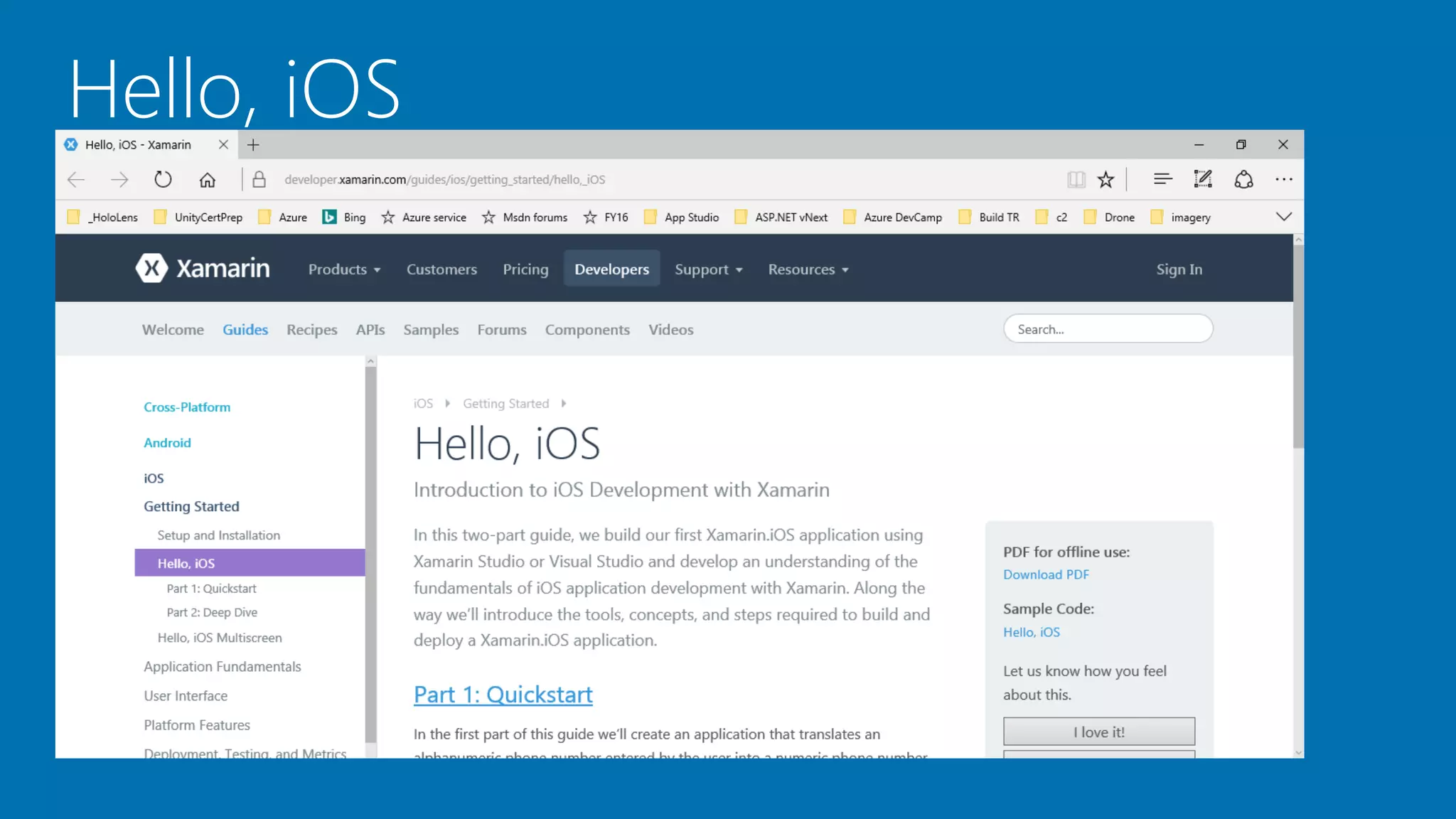Switch to the Videos tab
The height and width of the screenshot is (819, 1456).
pos(670,330)
